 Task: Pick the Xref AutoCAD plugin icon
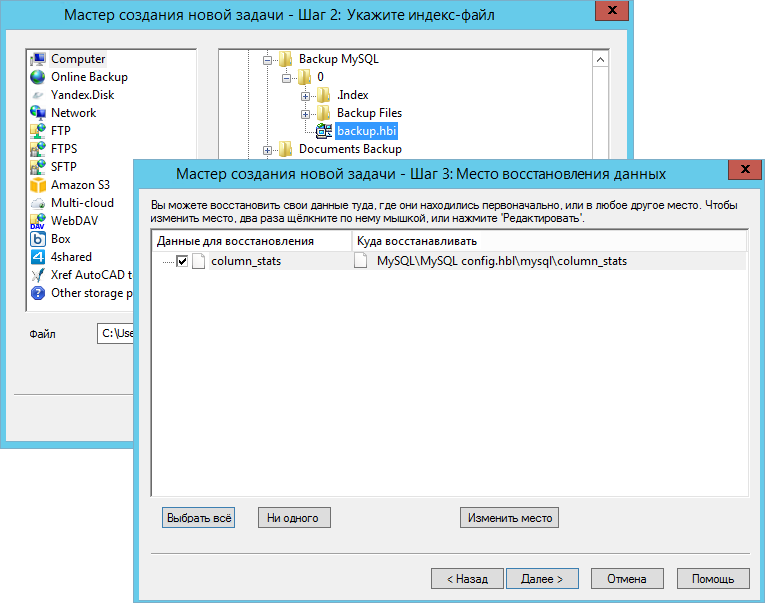click(x=38, y=275)
